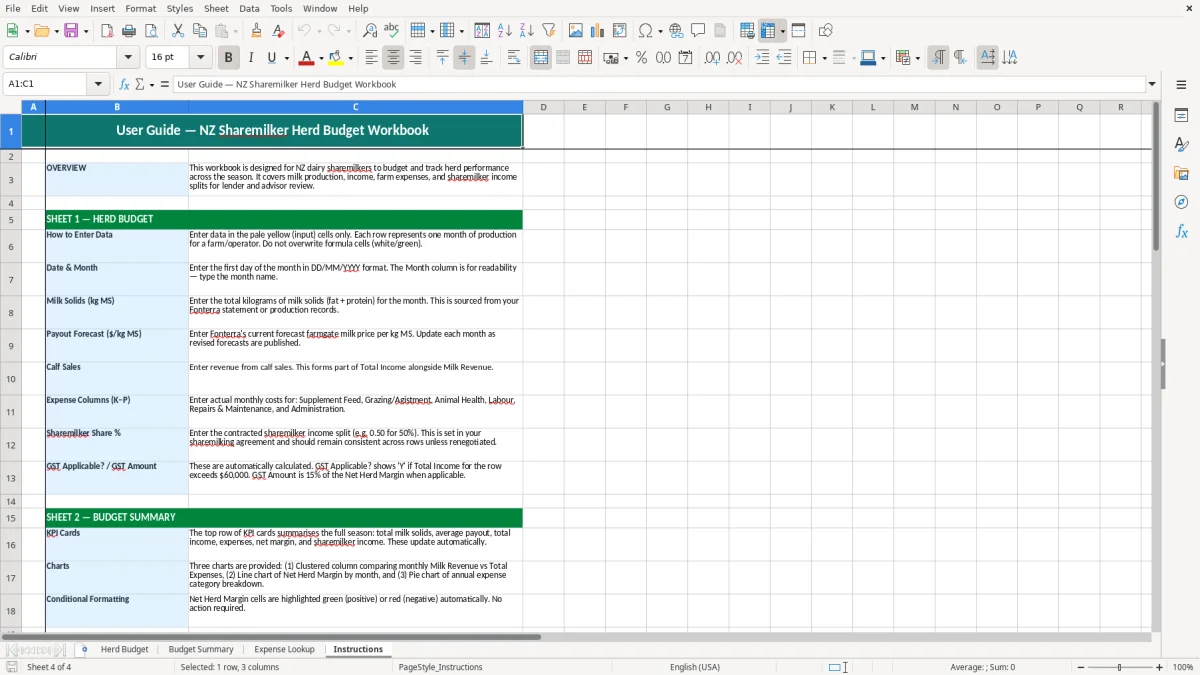Toggle Print Preview icon
The height and width of the screenshot is (675, 1200).
tap(151, 31)
